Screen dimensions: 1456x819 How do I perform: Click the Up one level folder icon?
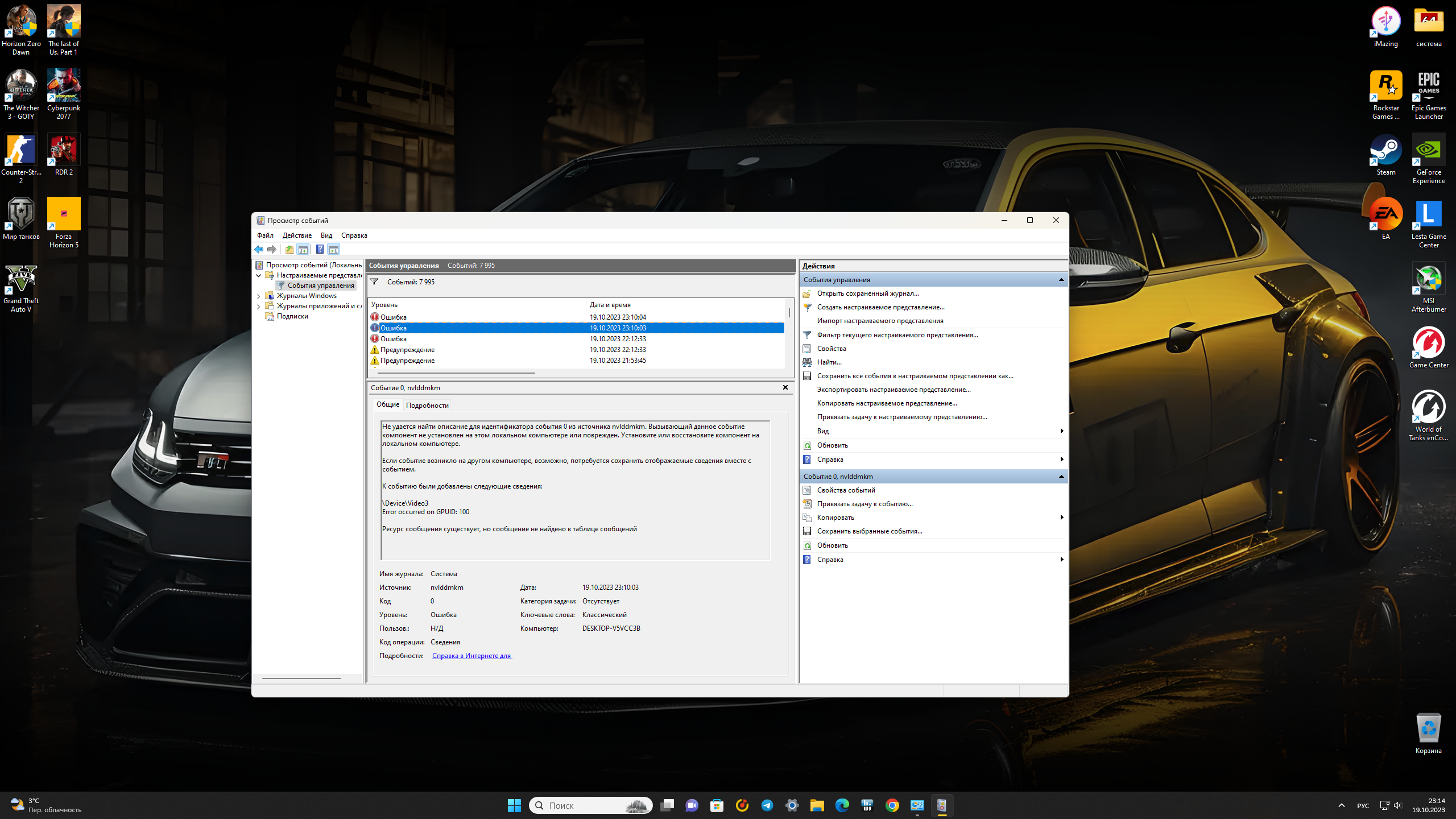[x=289, y=249]
